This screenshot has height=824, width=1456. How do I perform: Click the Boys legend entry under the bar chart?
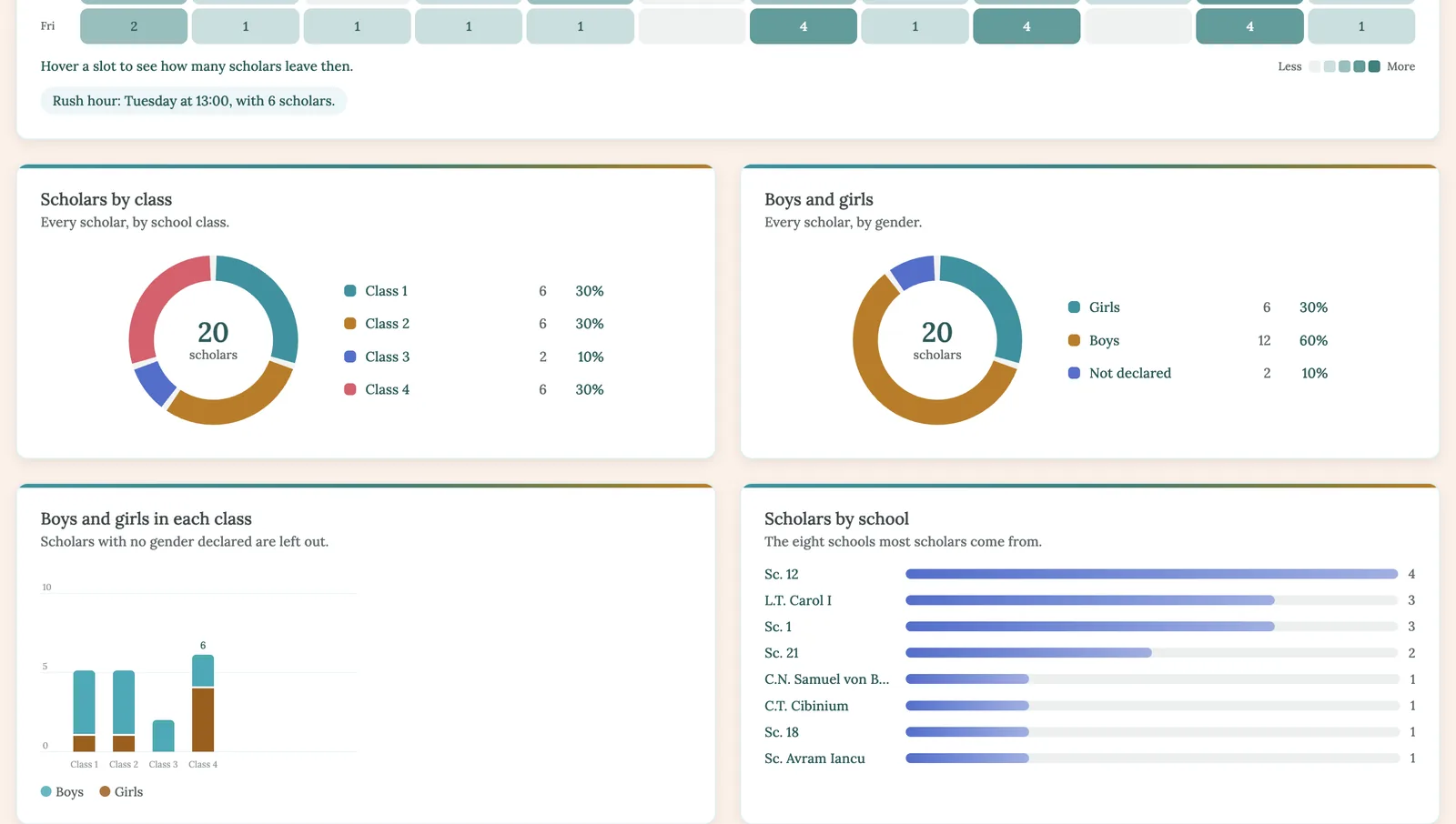[x=62, y=792]
